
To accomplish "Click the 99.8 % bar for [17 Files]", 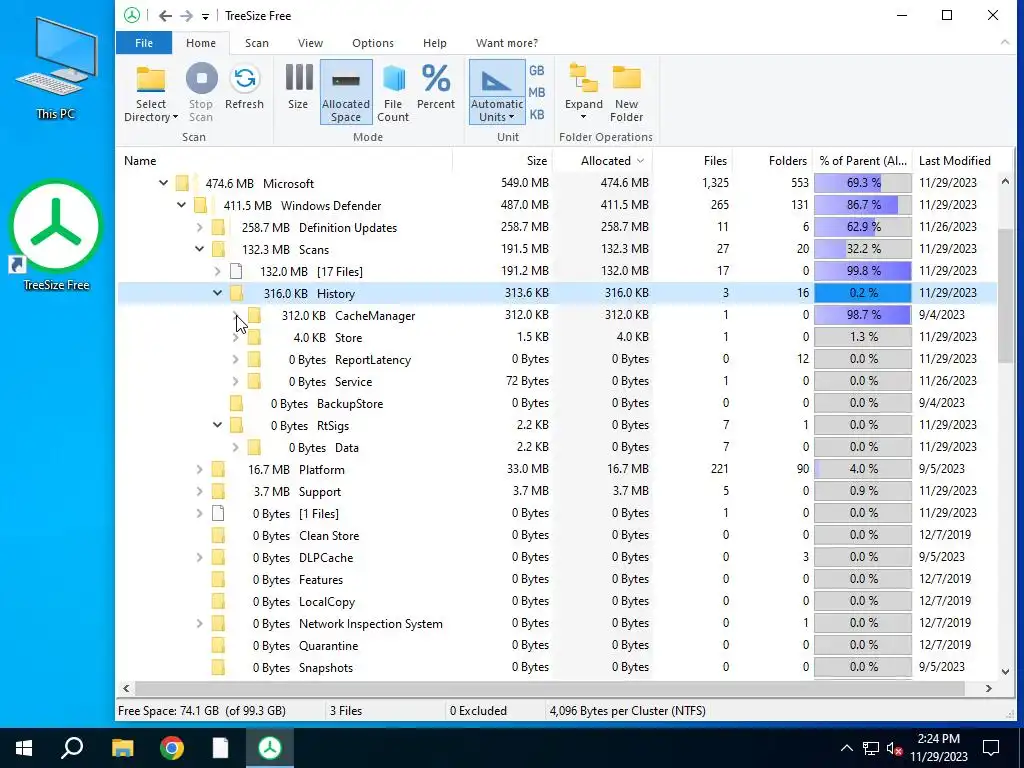I will 863,271.
